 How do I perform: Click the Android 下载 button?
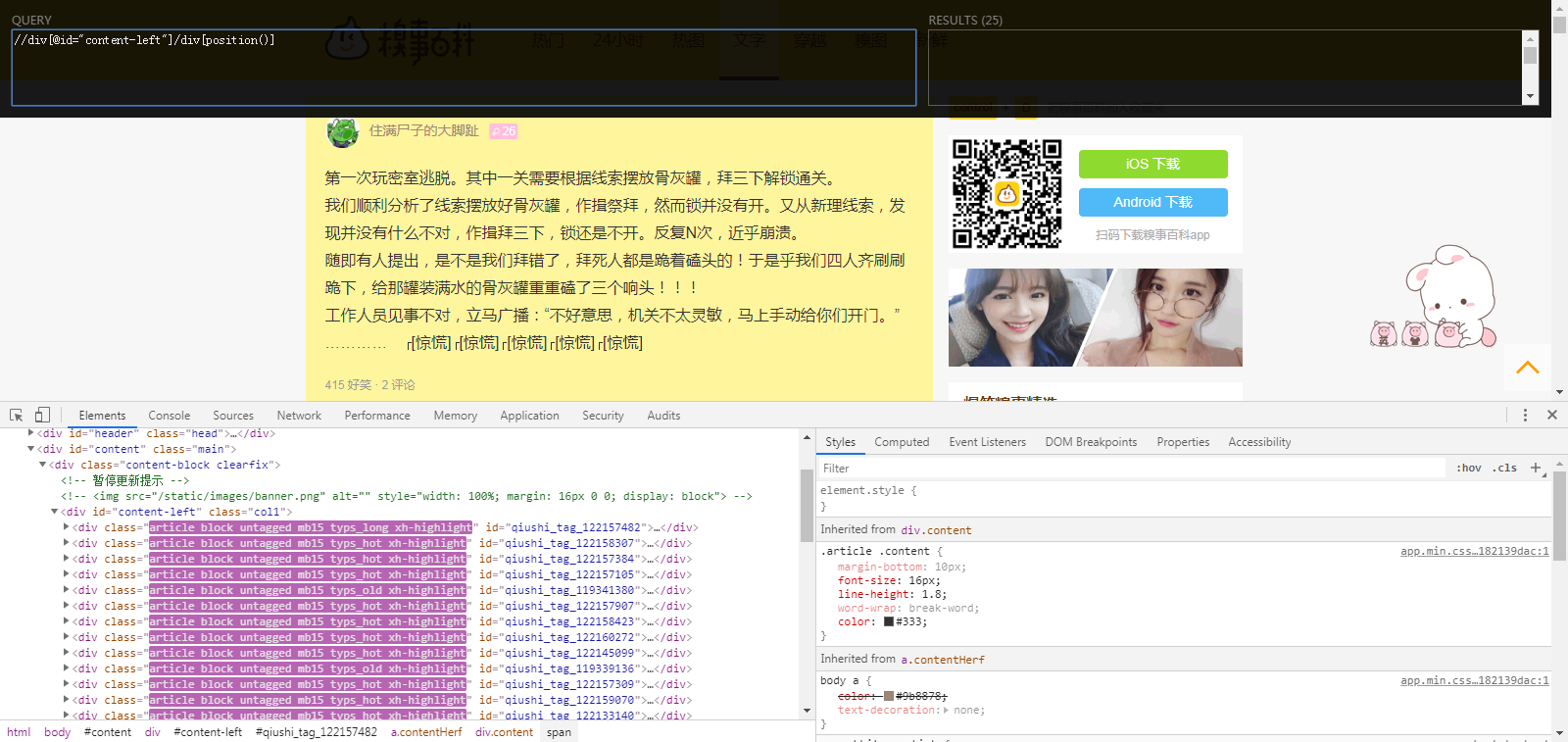[x=1152, y=202]
